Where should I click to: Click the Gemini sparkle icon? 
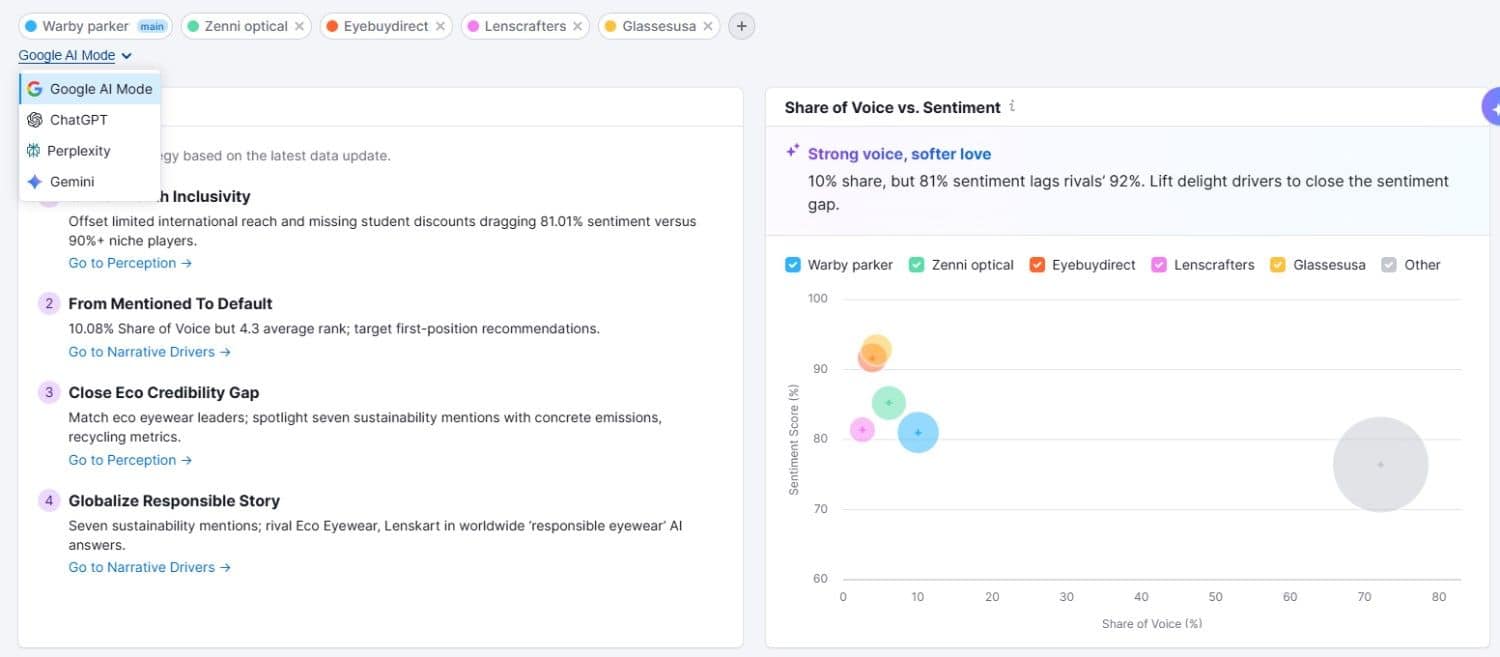pos(35,182)
